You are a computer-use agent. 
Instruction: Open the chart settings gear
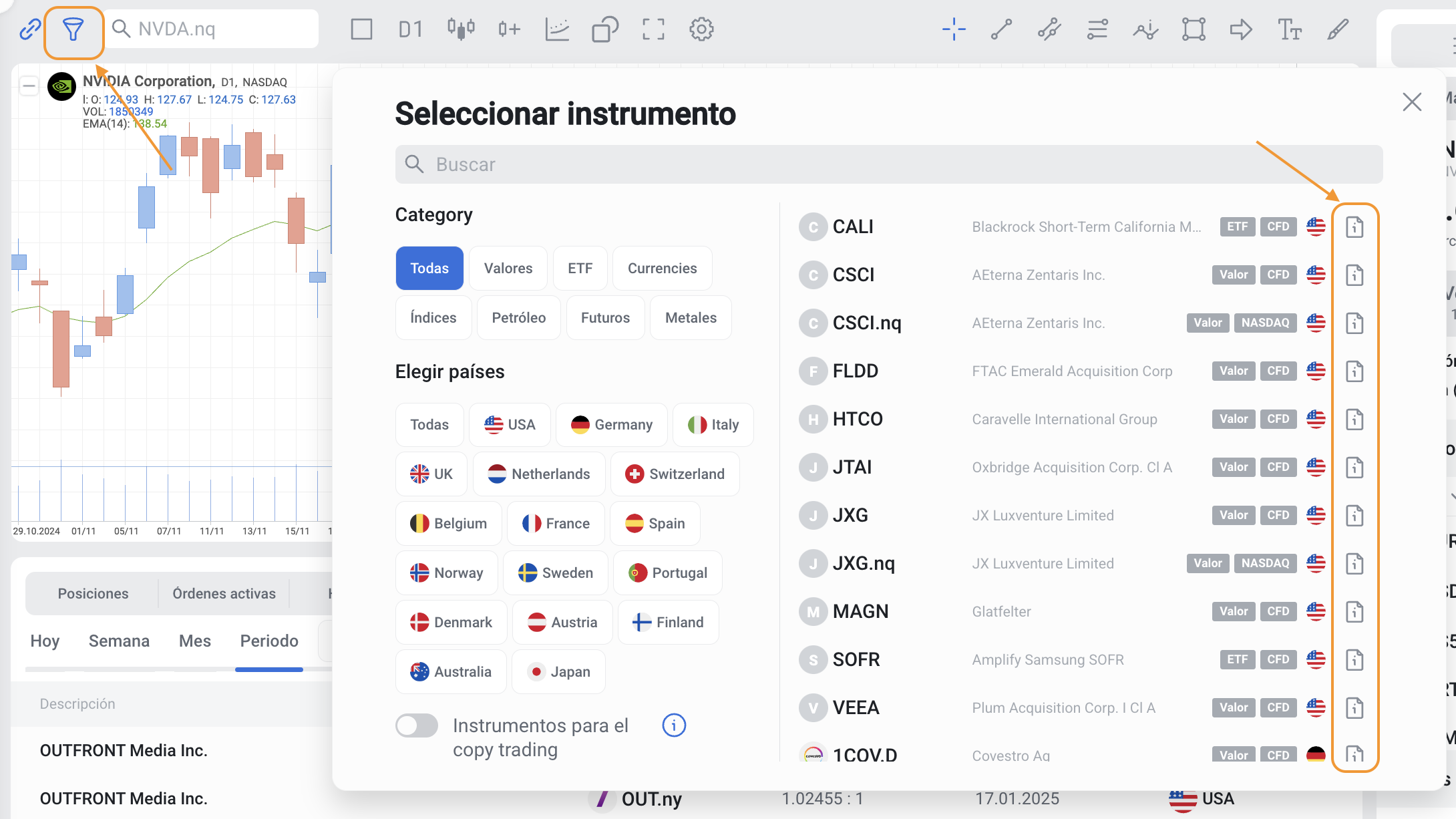701,29
